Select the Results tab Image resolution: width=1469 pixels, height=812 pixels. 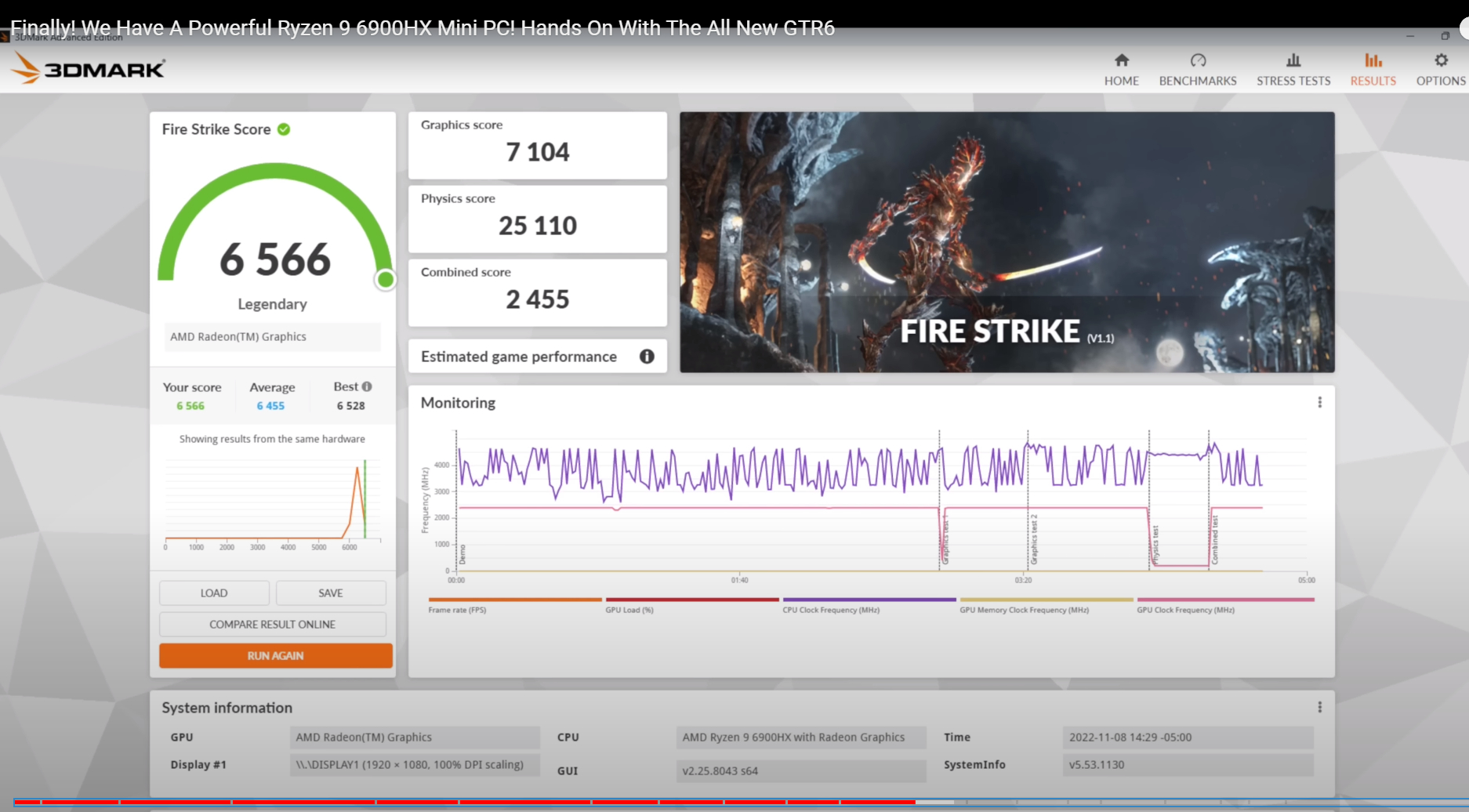point(1373,70)
